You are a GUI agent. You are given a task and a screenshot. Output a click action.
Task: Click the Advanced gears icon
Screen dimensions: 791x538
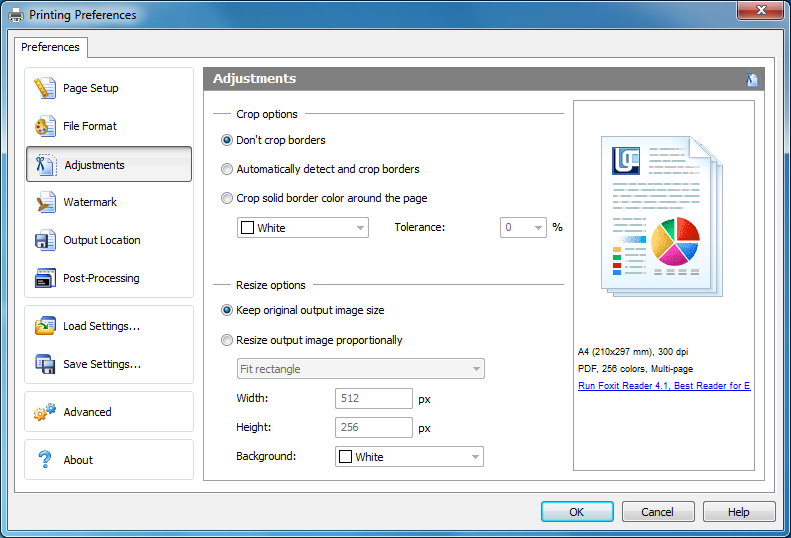45,412
